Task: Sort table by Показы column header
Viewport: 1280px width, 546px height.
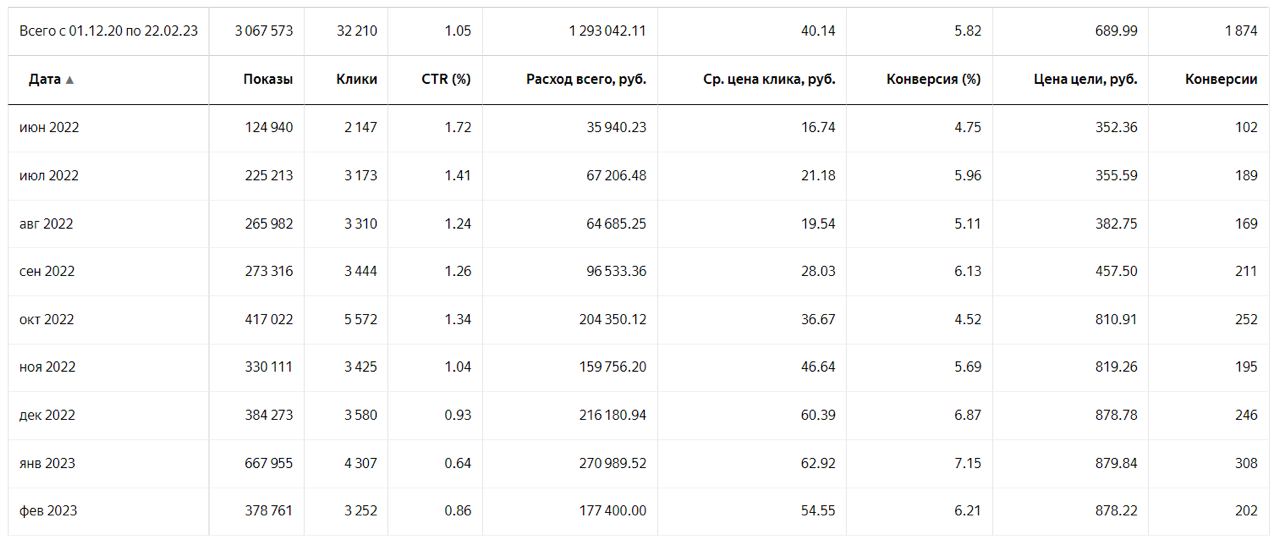Action: [x=267, y=80]
